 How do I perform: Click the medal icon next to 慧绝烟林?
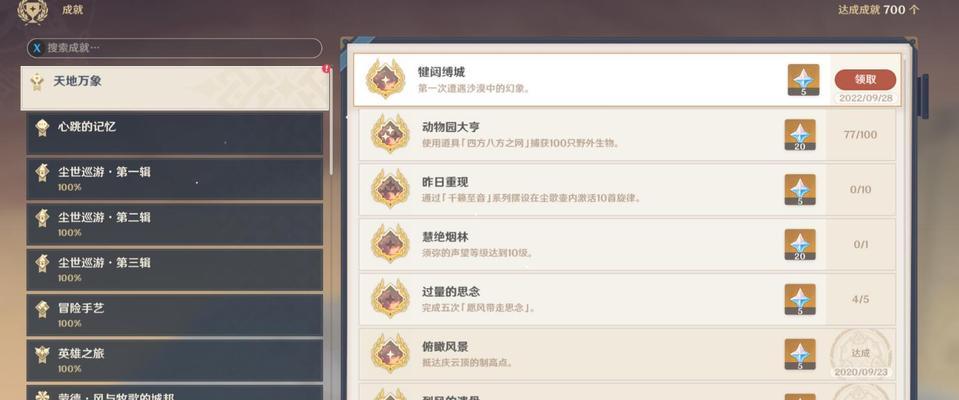(390, 243)
